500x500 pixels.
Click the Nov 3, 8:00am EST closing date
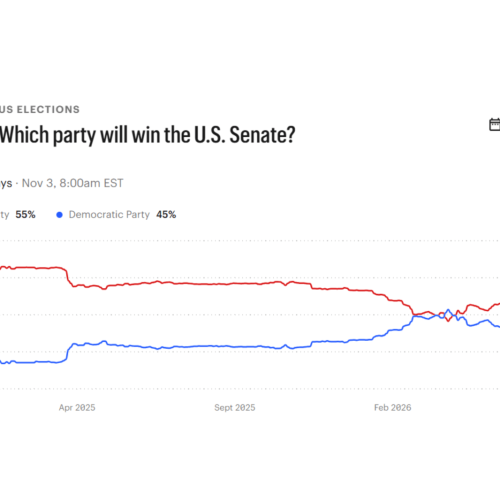[x=72, y=183]
